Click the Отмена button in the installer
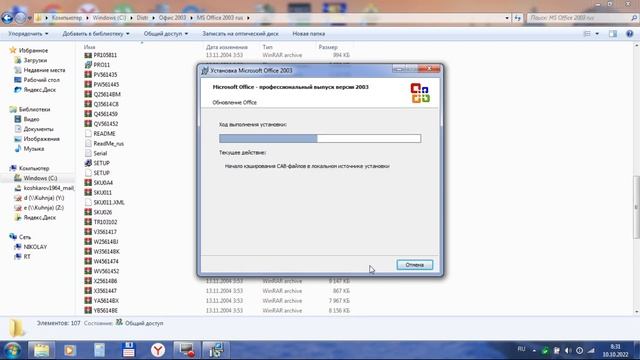 414,265
